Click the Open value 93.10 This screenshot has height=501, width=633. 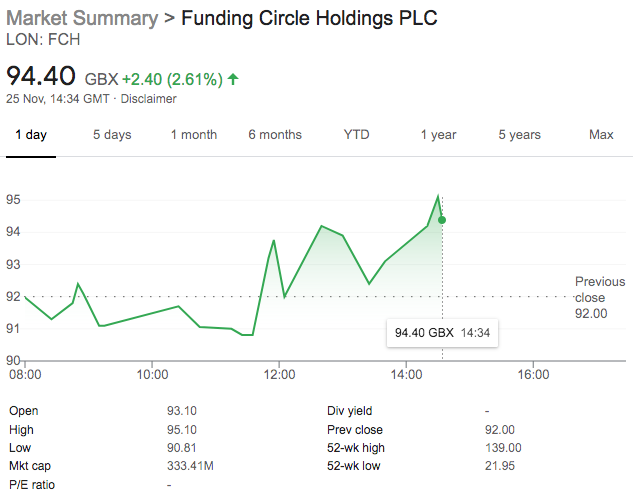182,411
